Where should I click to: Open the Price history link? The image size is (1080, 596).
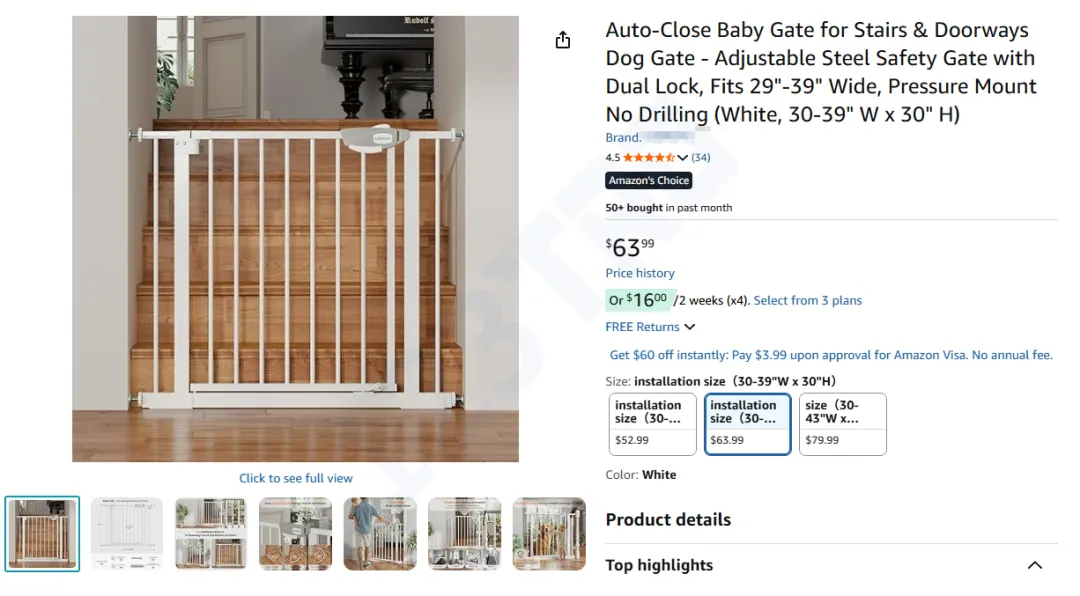[x=640, y=273]
